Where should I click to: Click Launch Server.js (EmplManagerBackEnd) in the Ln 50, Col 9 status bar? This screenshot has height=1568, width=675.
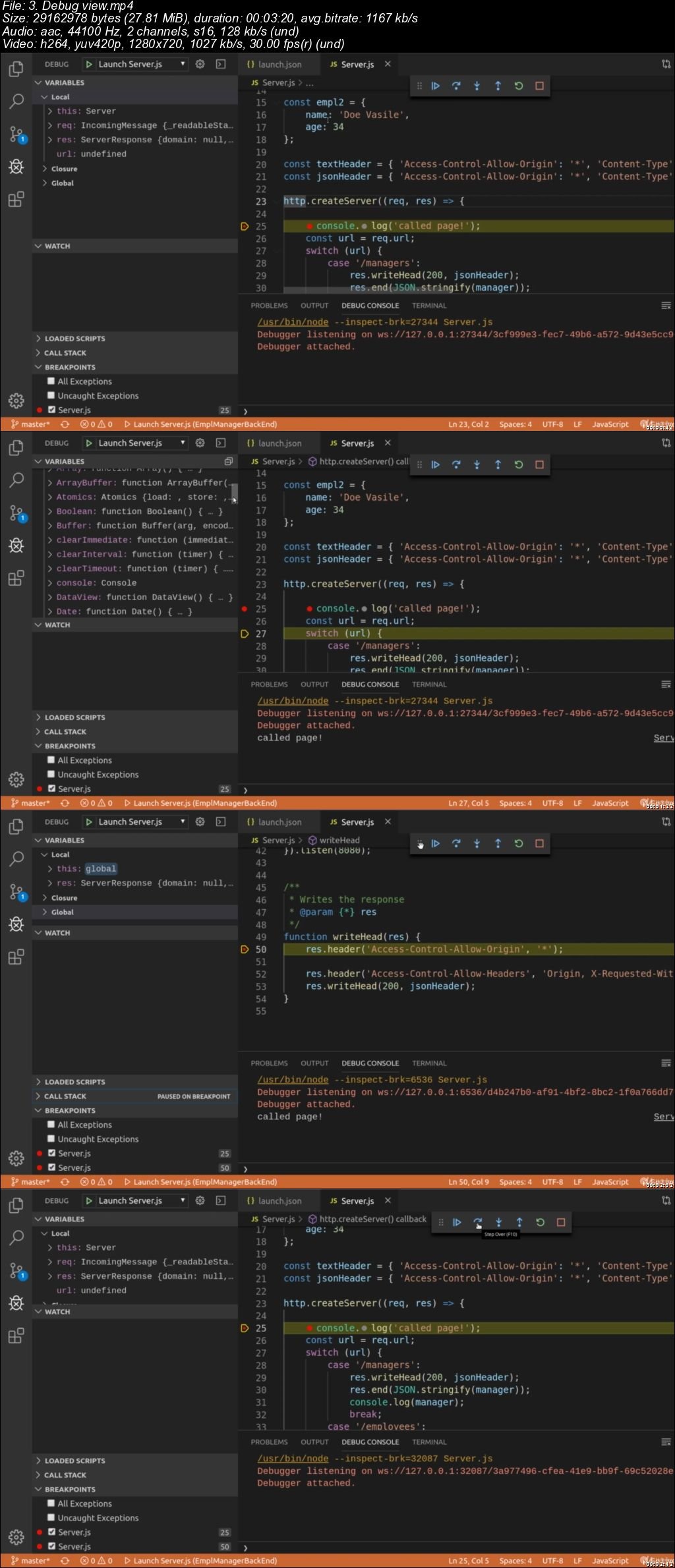(x=200, y=1182)
